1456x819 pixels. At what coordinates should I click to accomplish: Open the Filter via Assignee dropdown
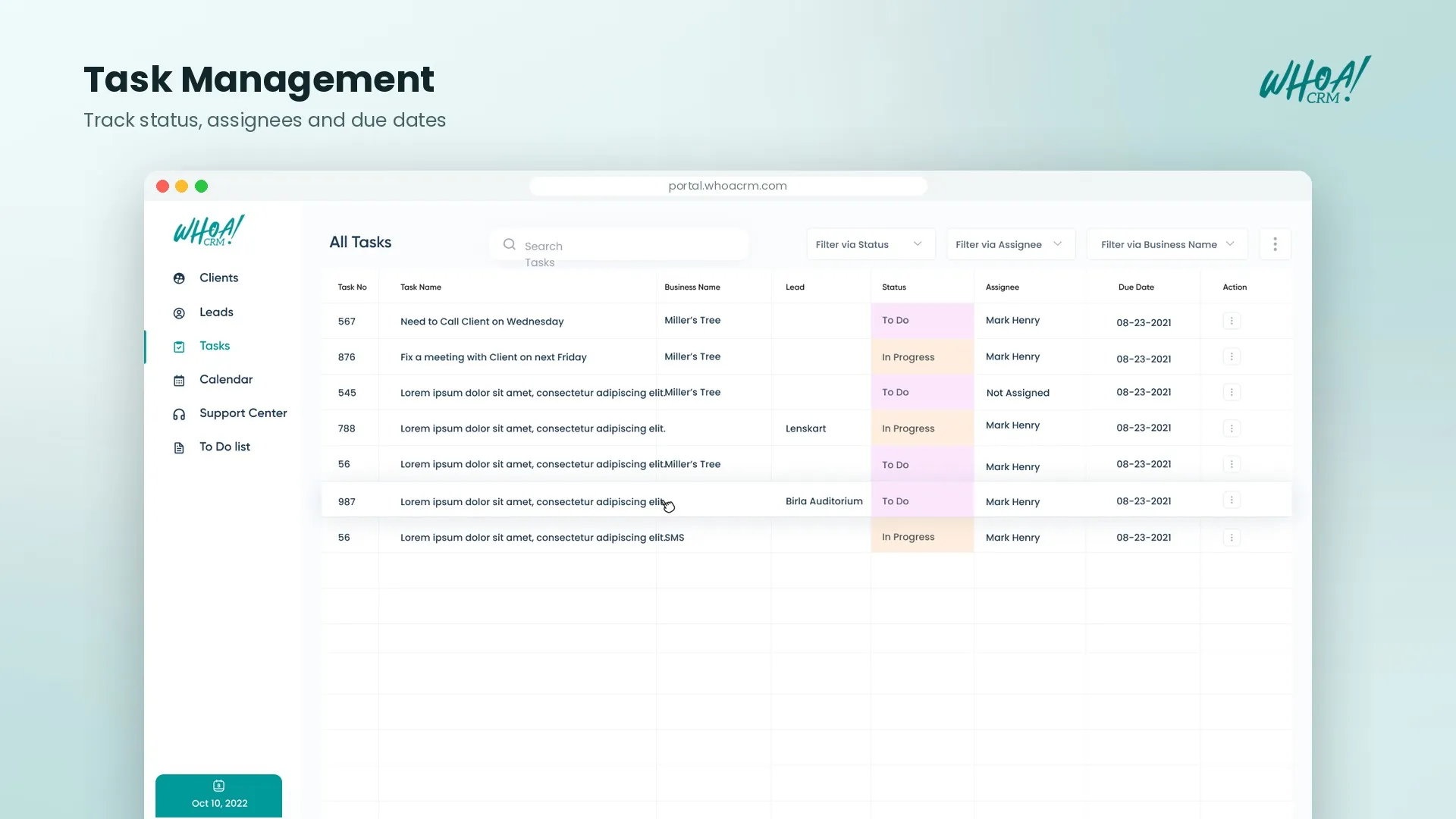1010,244
